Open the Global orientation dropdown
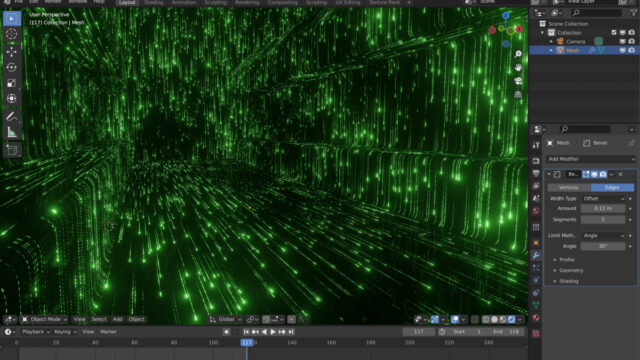Viewport: 640px width, 360px height. tap(226, 319)
